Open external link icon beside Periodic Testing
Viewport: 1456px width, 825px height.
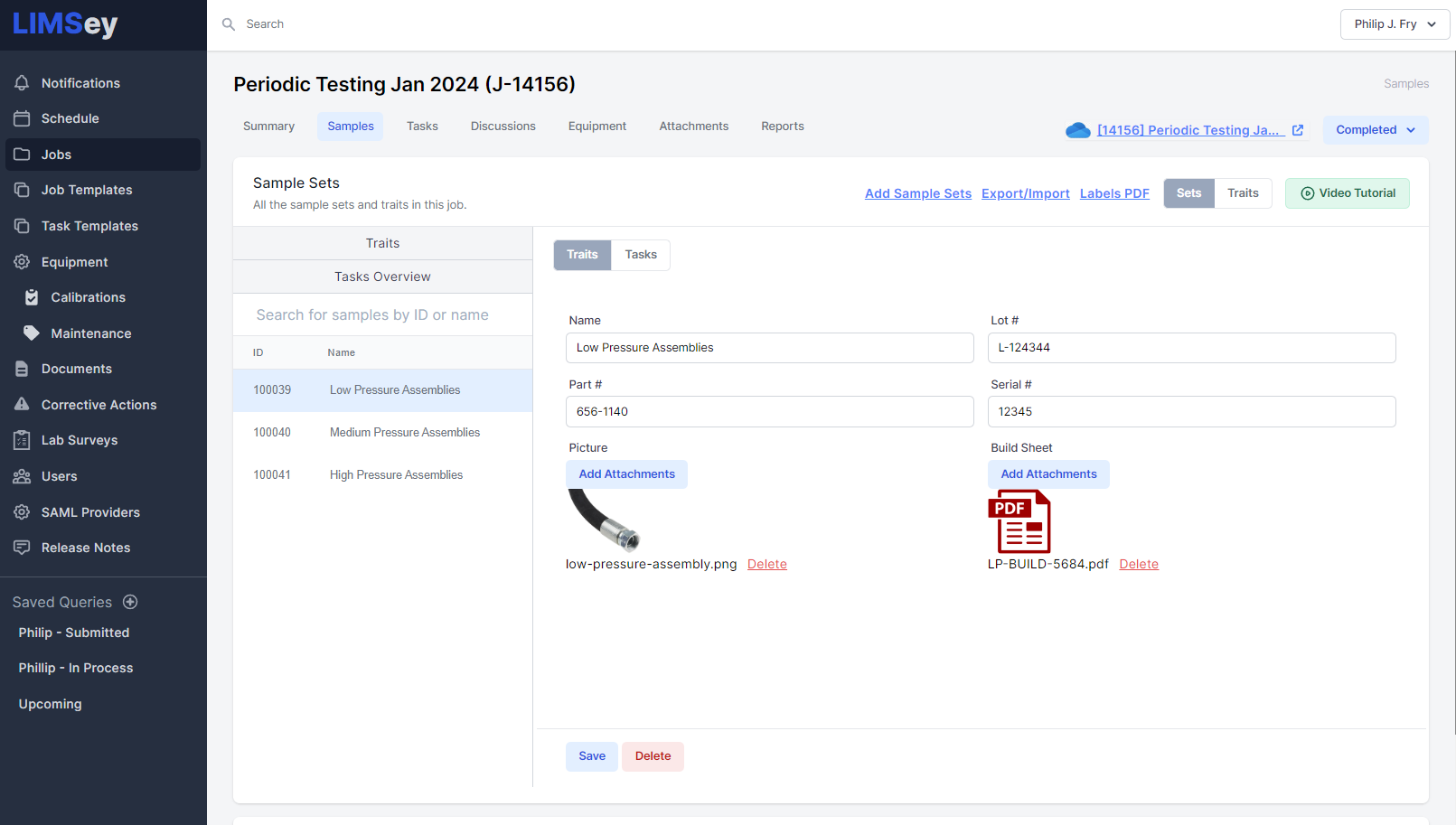click(1298, 130)
